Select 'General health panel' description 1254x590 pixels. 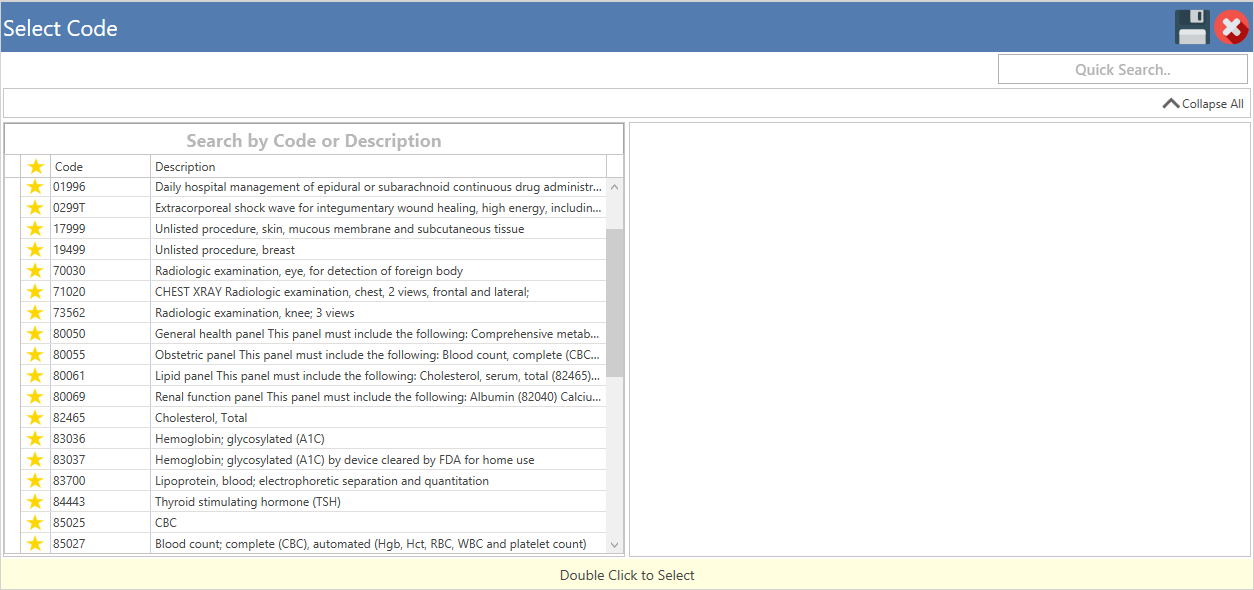(378, 334)
